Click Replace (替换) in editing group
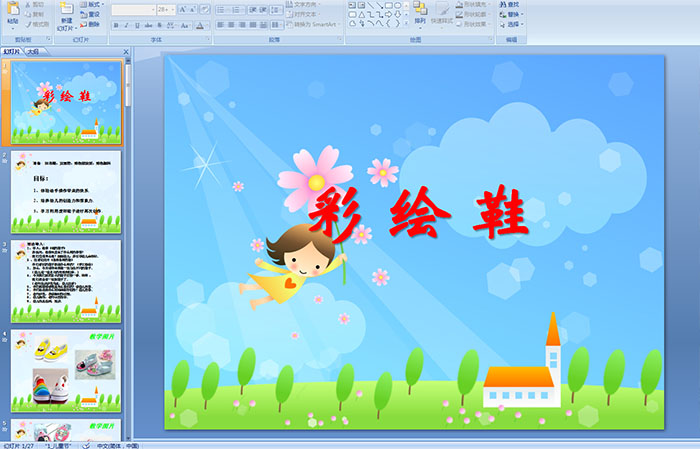700x449 pixels. click(x=511, y=14)
